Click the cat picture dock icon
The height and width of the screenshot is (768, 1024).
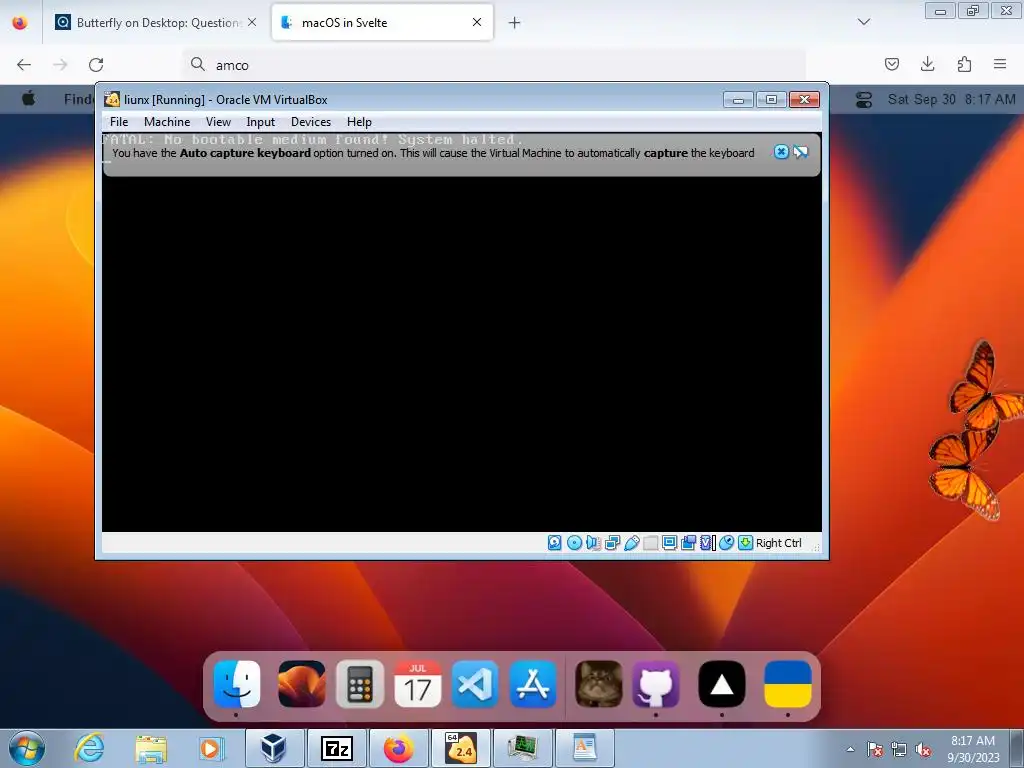(598, 684)
